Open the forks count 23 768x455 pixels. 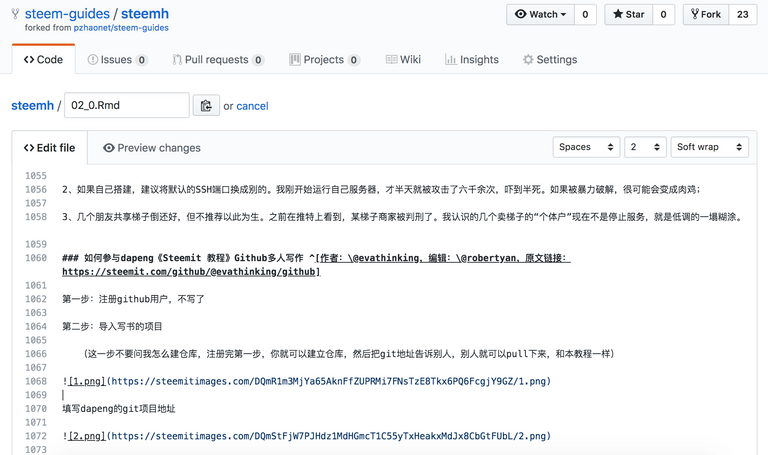coord(743,15)
